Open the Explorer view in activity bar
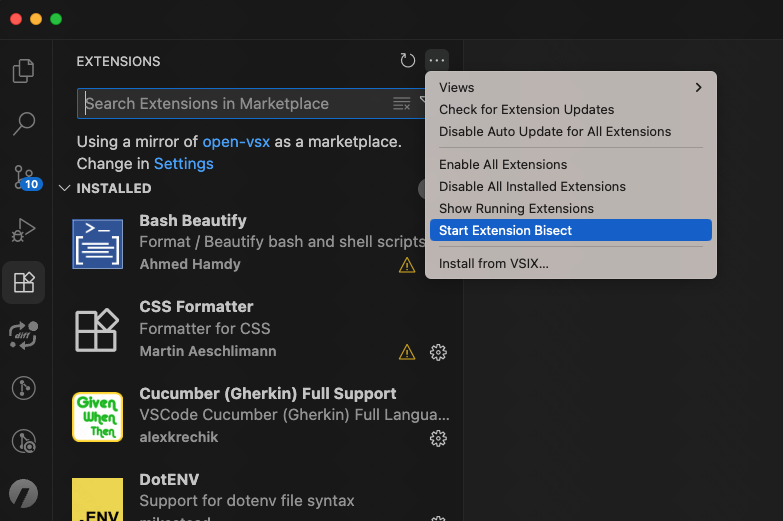783x521 pixels. click(24, 72)
